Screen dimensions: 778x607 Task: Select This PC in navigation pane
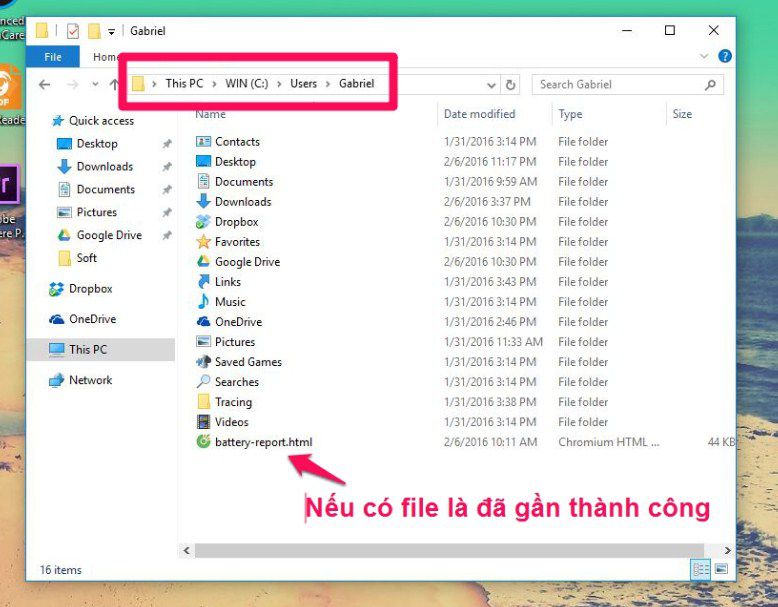point(87,350)
